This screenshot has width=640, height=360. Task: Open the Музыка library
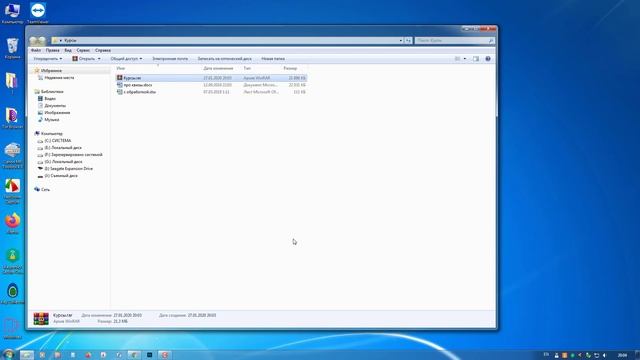coord(52,120)
